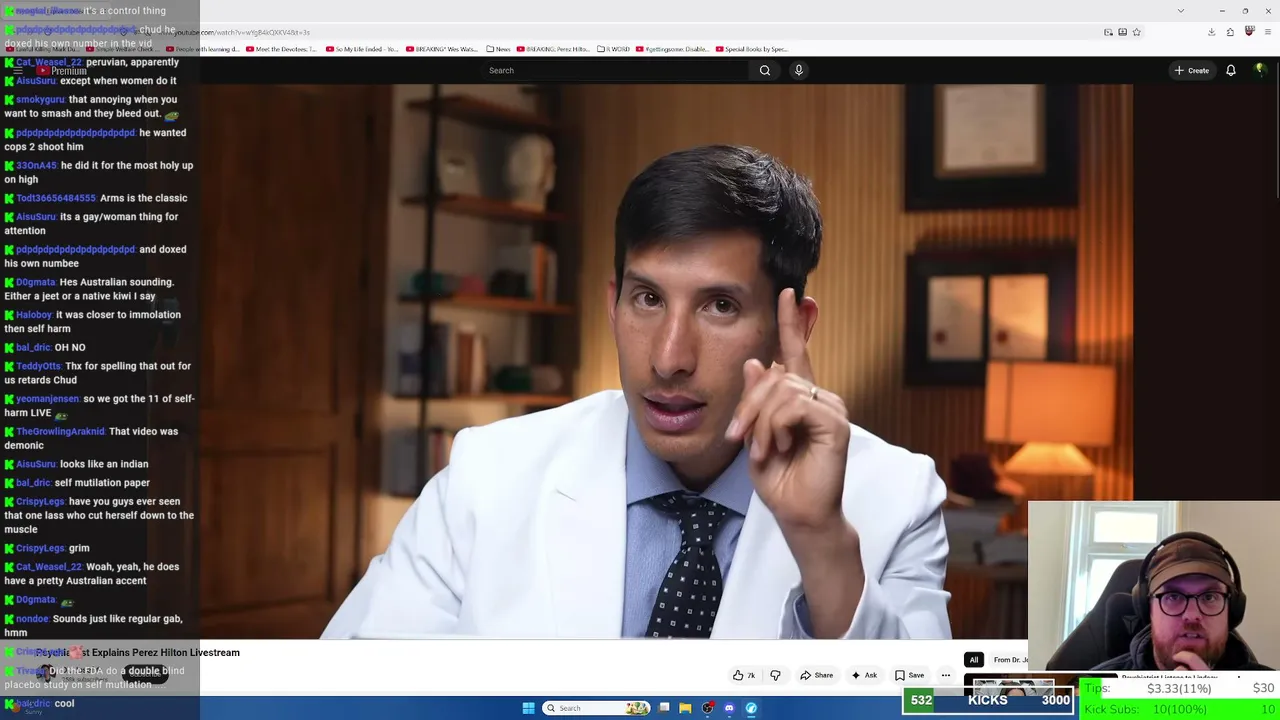Select the 'From Dr.' filter chip

[1010, 660]
